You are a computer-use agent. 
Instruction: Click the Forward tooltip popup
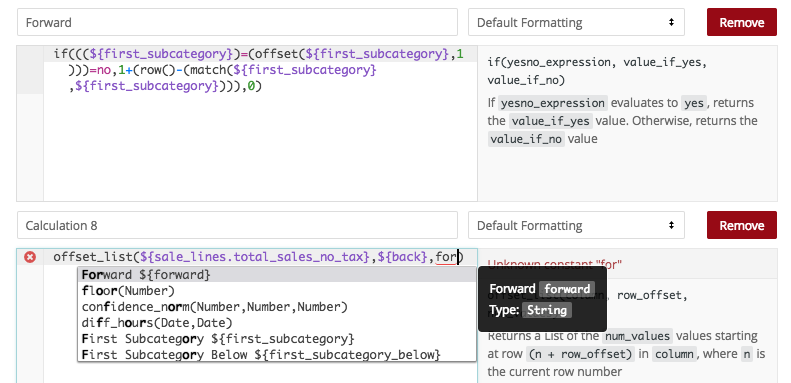[542, 299]
